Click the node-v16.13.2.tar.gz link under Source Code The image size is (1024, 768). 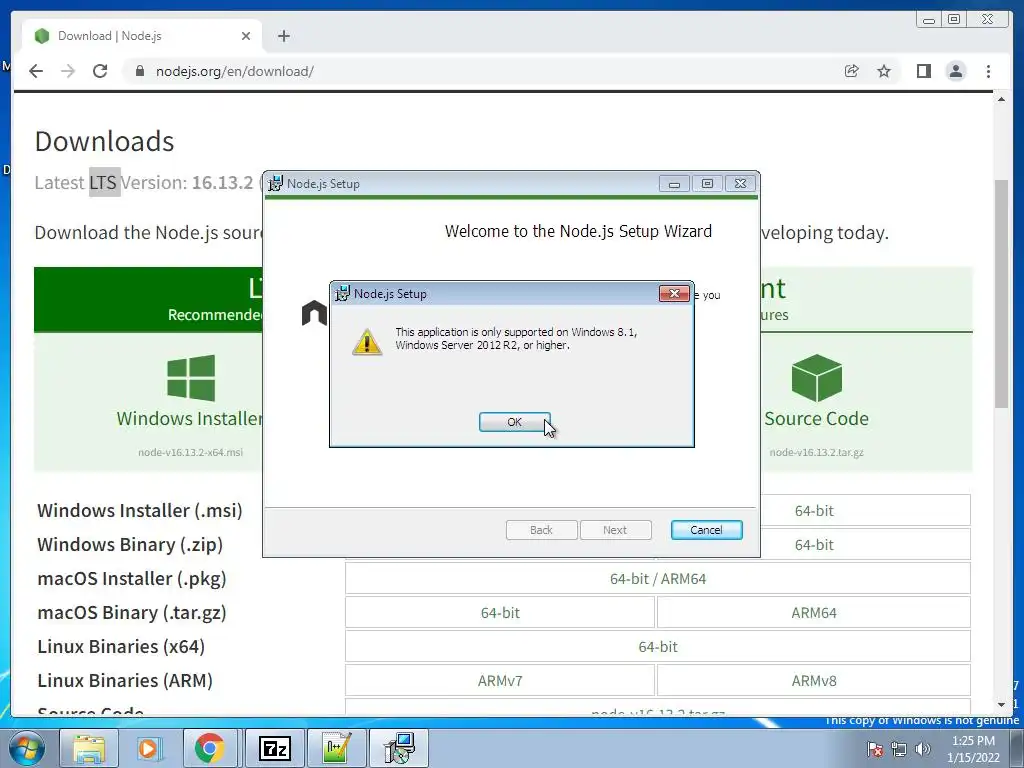(x=816, y=452)
